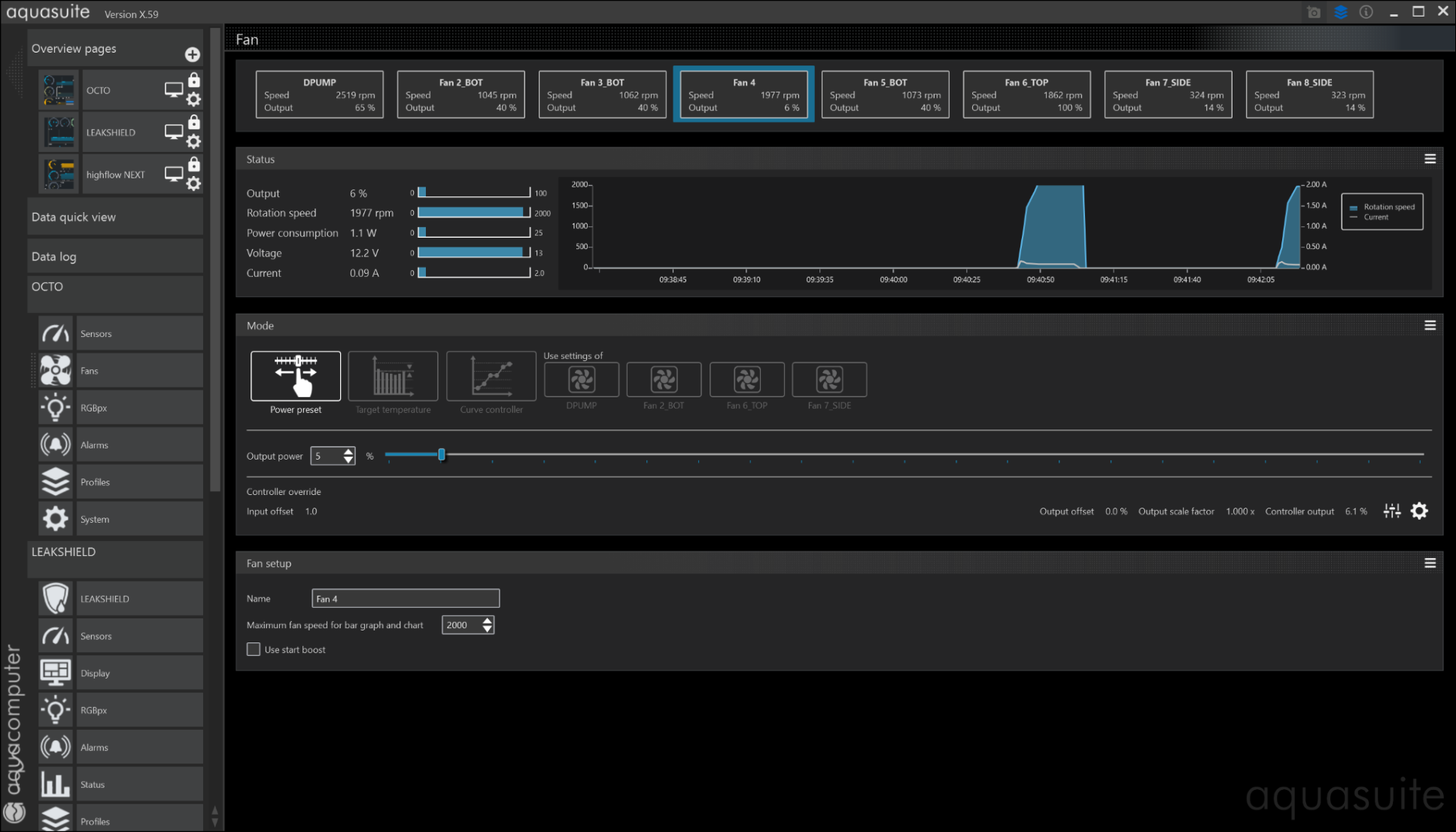Toggle lock on the OCTO overview page

(194, 80)
